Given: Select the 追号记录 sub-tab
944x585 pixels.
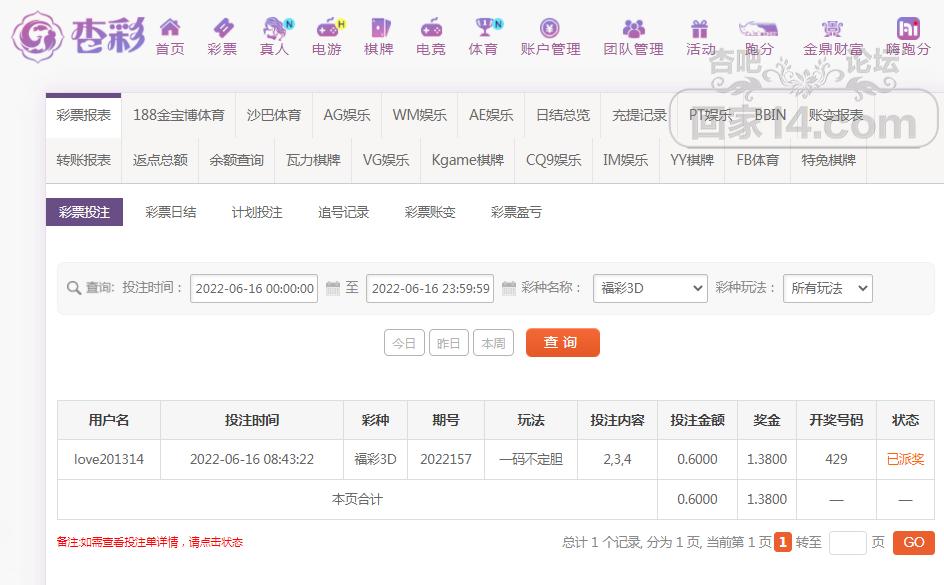Looking at the screenshot, I should (x=343, y=212).
